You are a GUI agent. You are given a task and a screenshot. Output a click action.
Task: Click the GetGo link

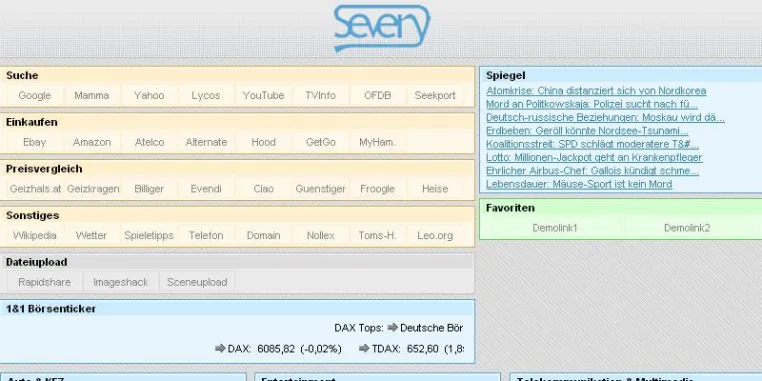pos(320,142)
